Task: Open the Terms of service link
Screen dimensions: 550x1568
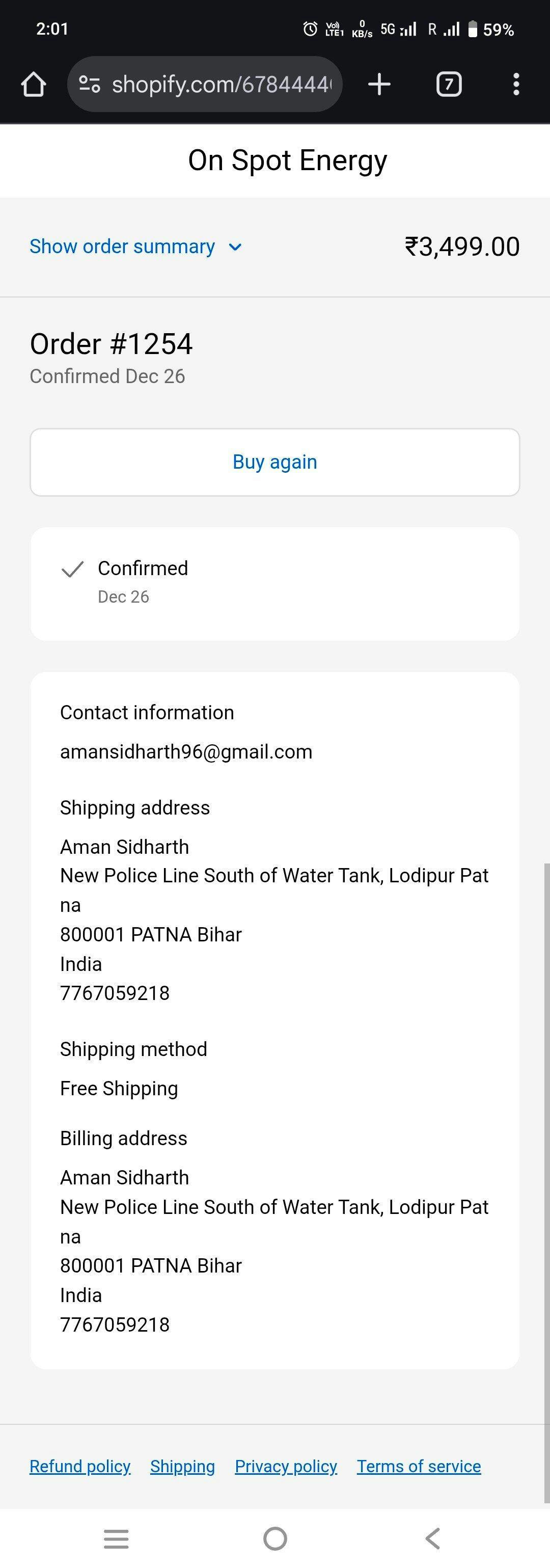Action: [x=419, y=1466]
